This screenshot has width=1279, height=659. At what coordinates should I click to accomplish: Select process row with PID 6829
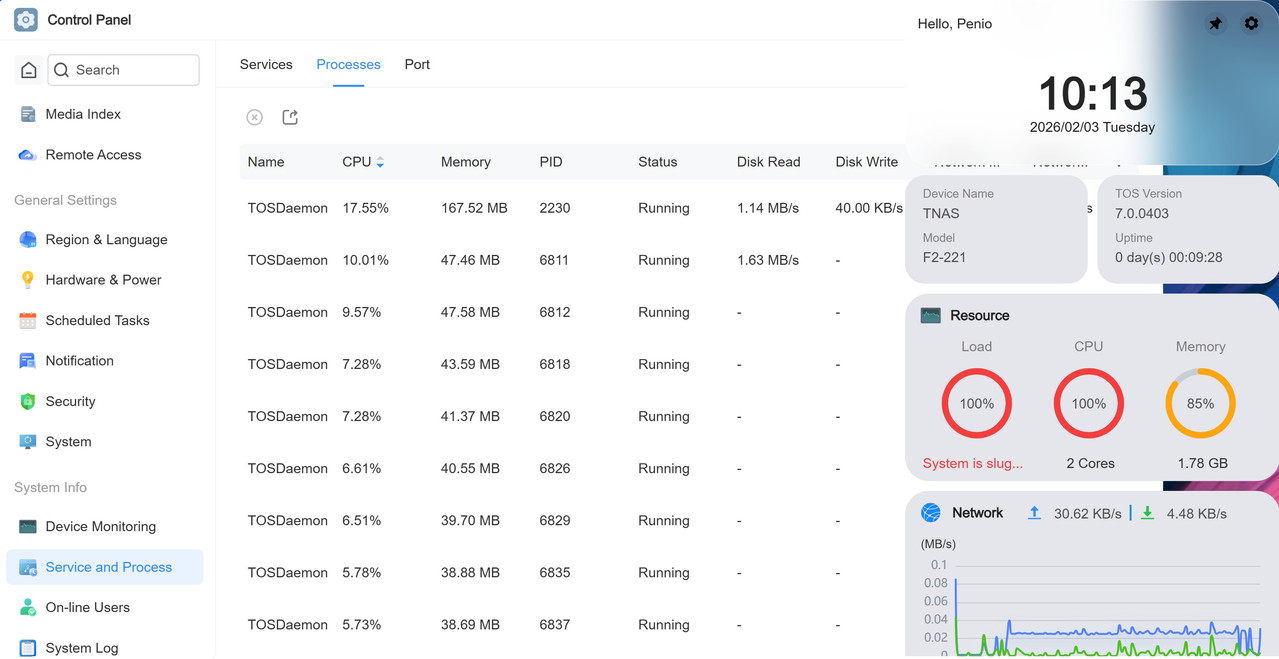572,520
